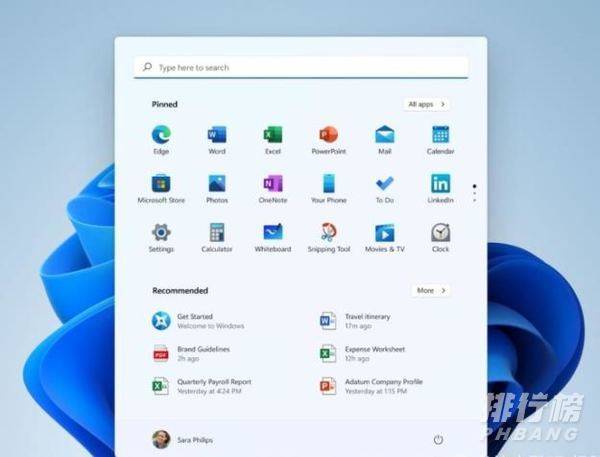Open Quarterly Payroll Report recommended file
The image size is (600, 457).
pyautogui.click(x=202, y=386)
